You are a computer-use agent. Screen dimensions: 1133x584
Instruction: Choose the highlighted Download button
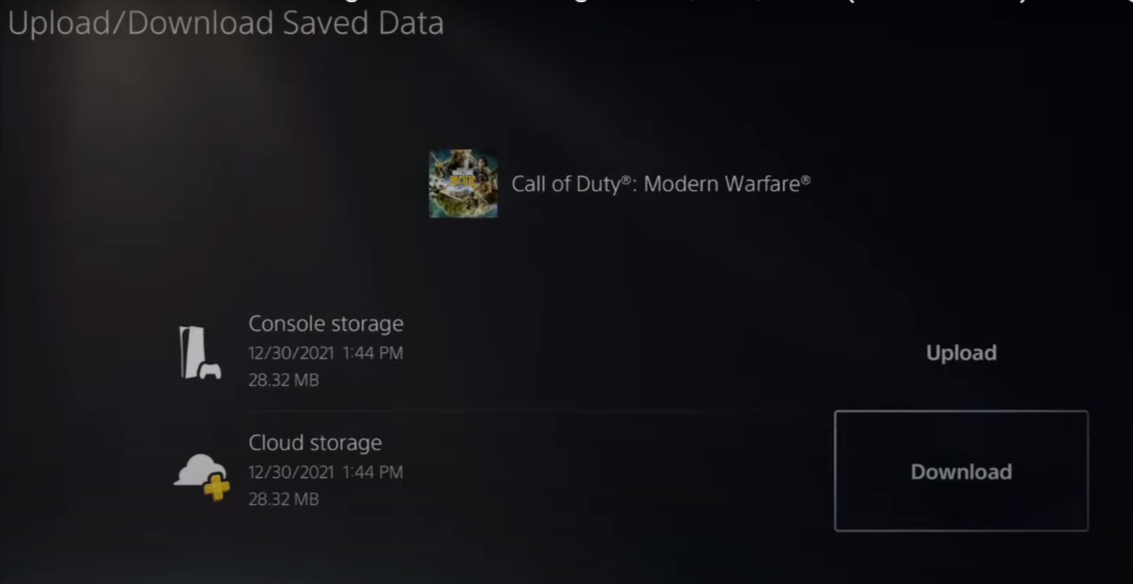tap(961, 471)
